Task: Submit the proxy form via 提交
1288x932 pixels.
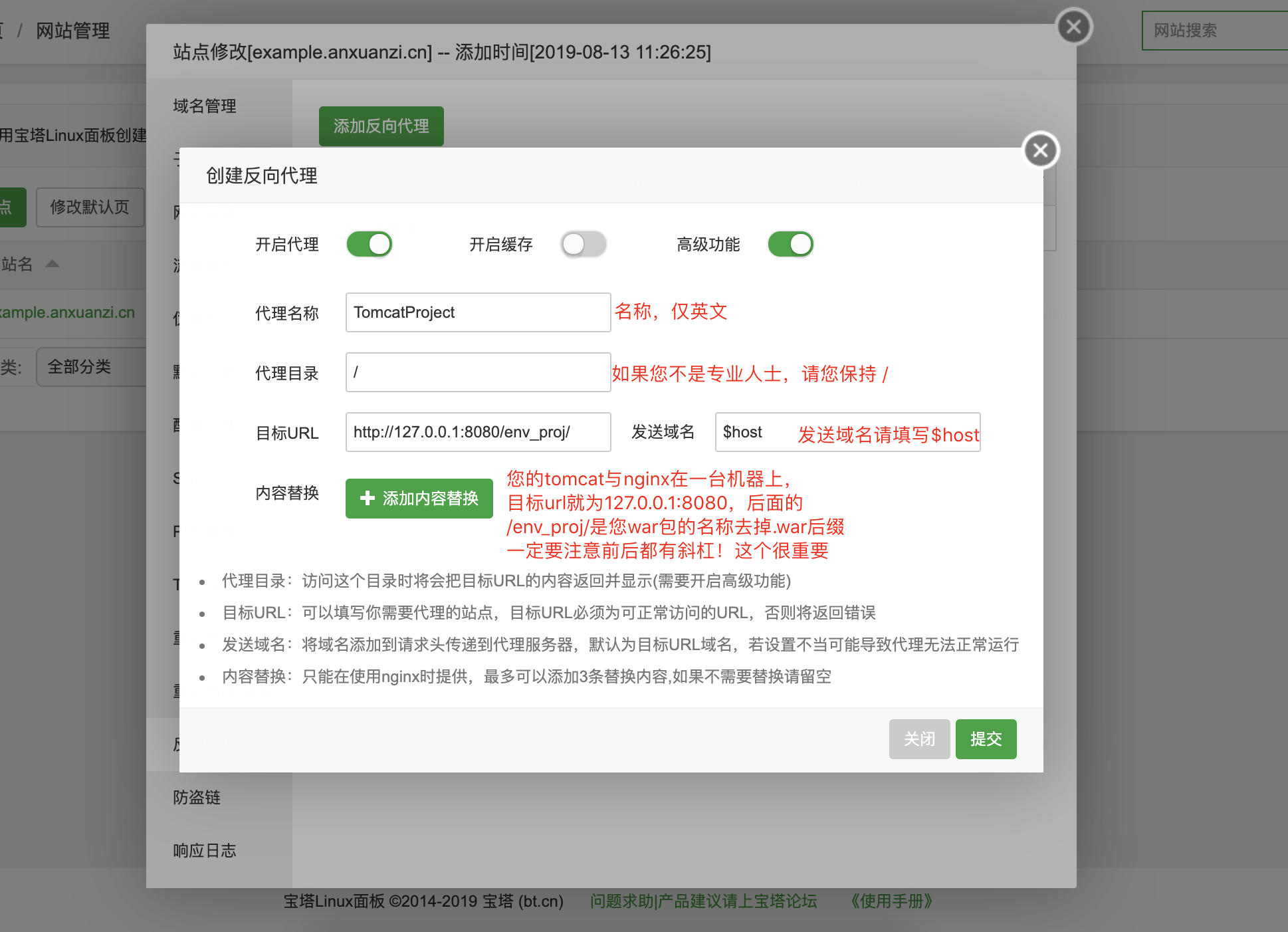Action: tap(986, 739)
